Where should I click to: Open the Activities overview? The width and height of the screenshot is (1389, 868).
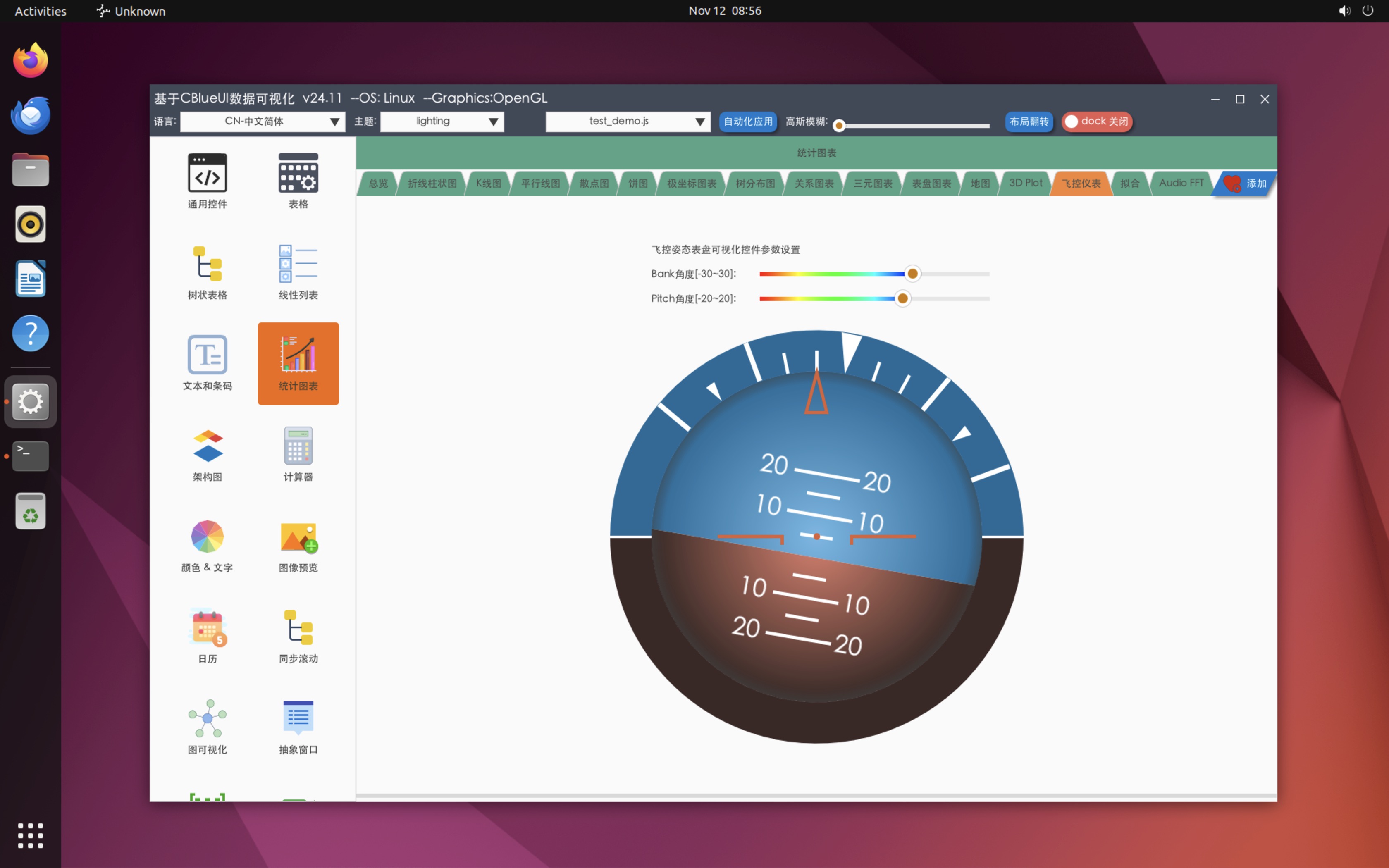click(x=40, y=11)
